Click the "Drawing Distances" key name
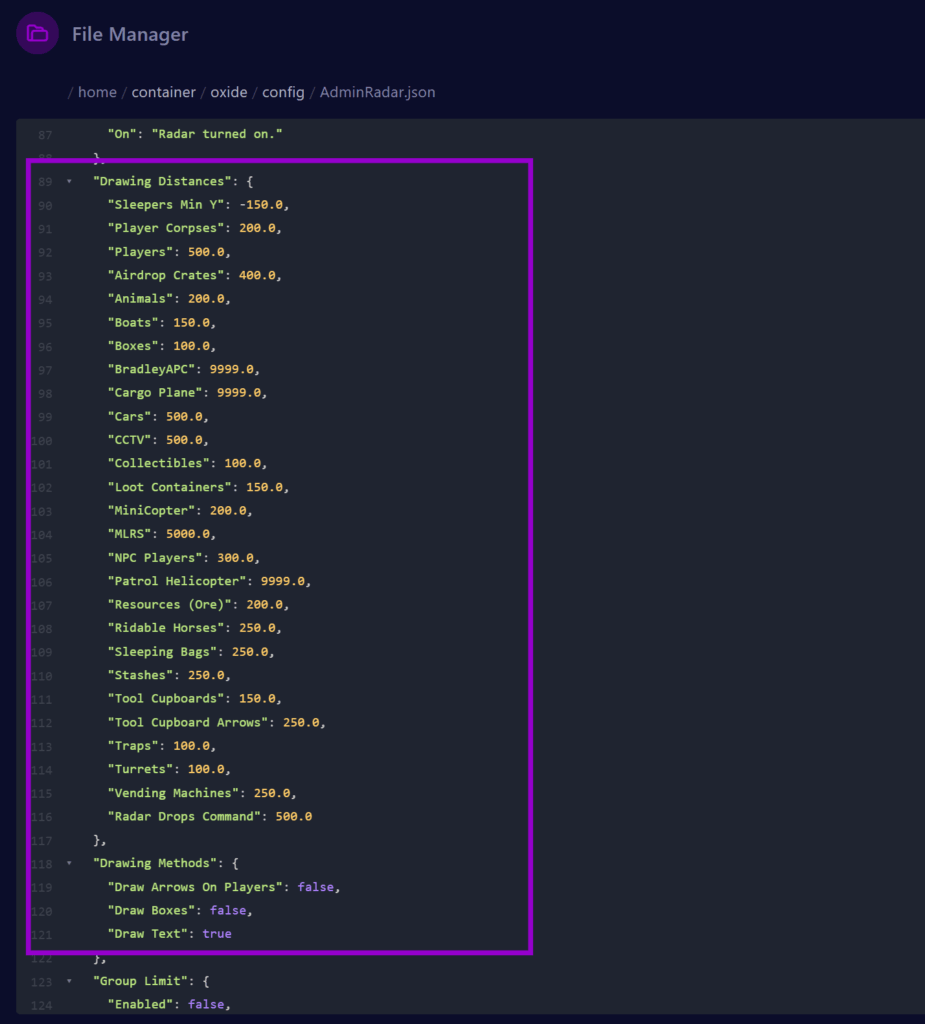Image resolution: width=925 pixels, height=1024 pixels. pyautogui.click(x=163, y=181)
